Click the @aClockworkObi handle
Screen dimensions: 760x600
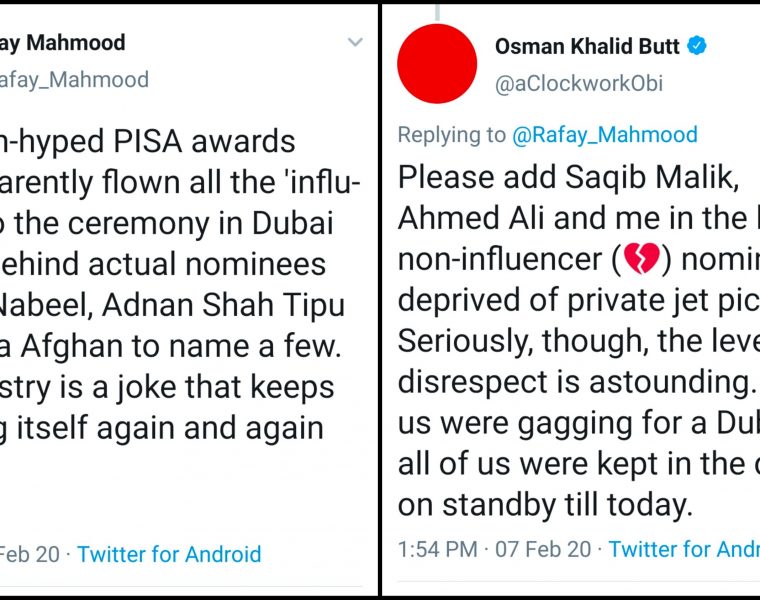[x=579, y=84]
